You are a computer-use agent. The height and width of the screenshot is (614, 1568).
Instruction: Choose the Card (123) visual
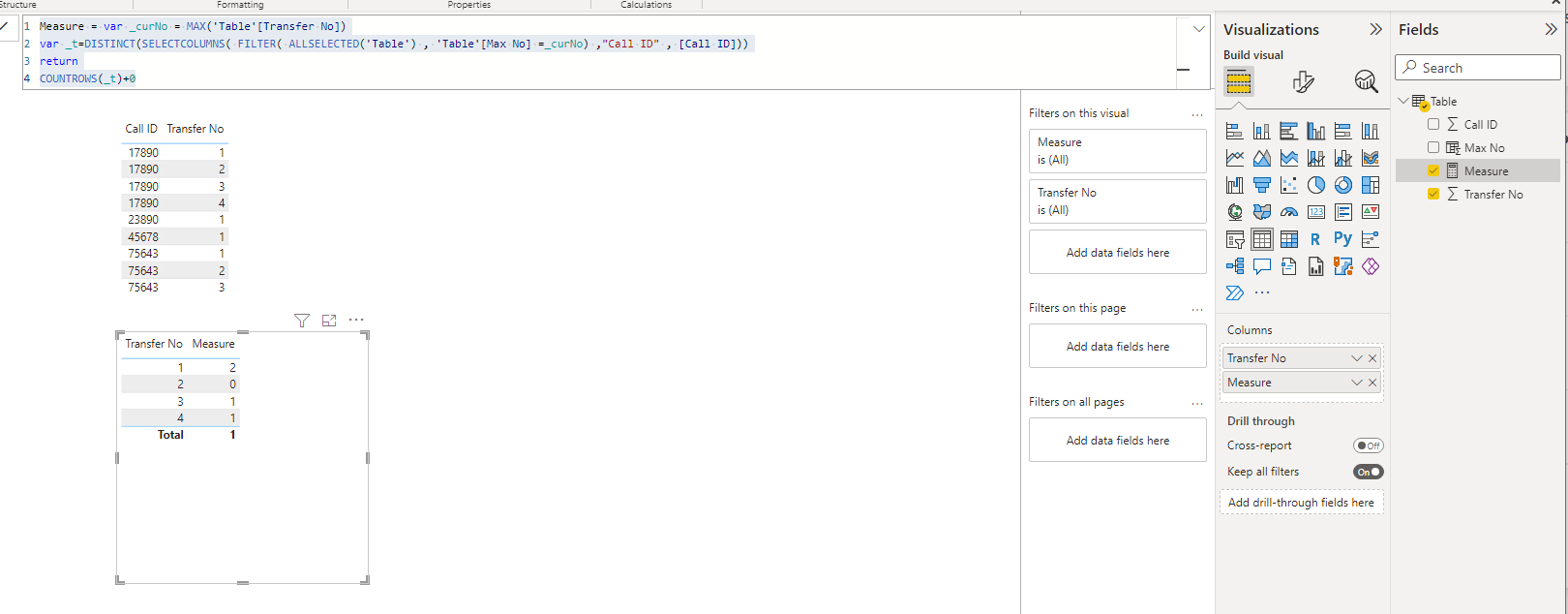coord(1316,212)
